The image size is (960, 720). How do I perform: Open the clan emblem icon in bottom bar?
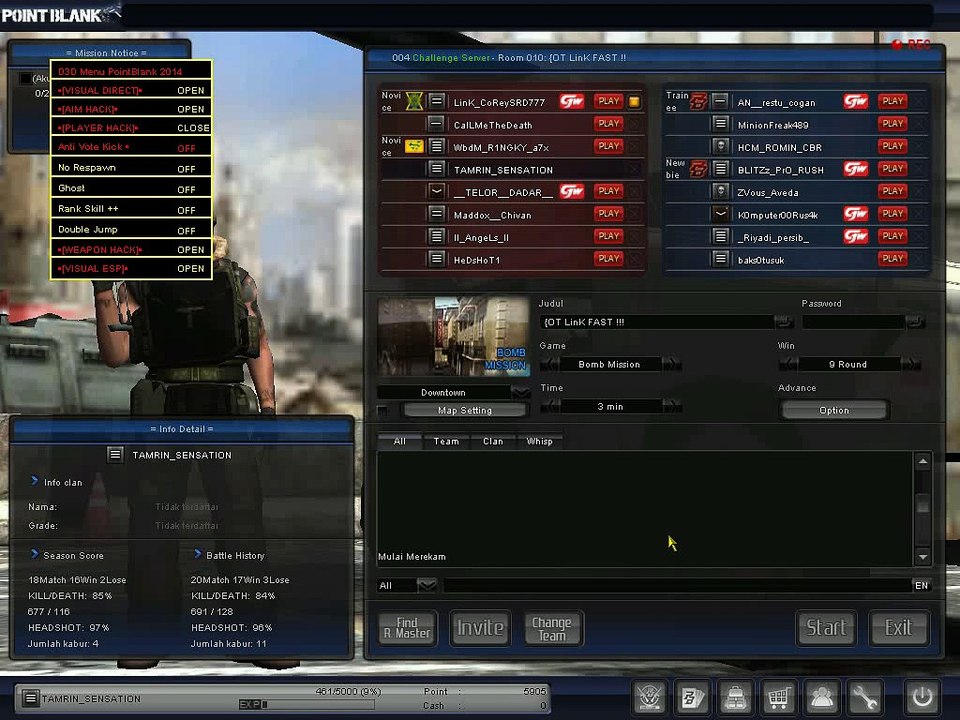point(650,697)
